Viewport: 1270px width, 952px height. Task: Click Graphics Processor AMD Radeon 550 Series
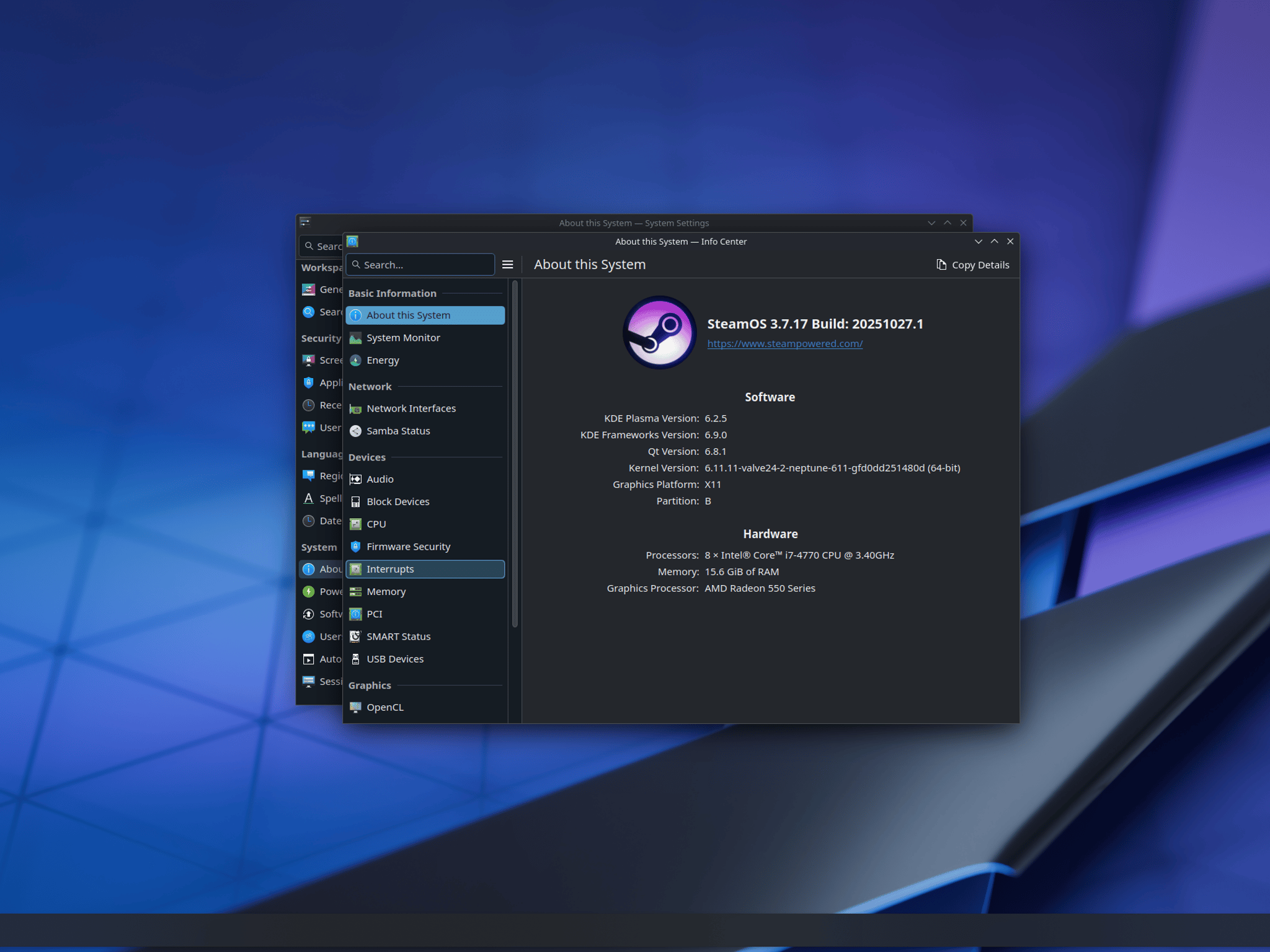pyautogui.click(x=760, y=588)
